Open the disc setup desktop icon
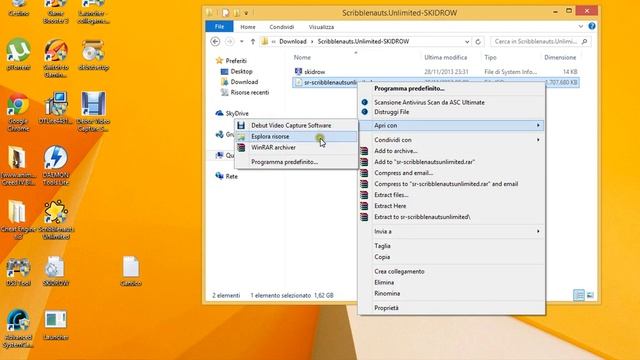640x360 pixels. [x=93, y=55]
